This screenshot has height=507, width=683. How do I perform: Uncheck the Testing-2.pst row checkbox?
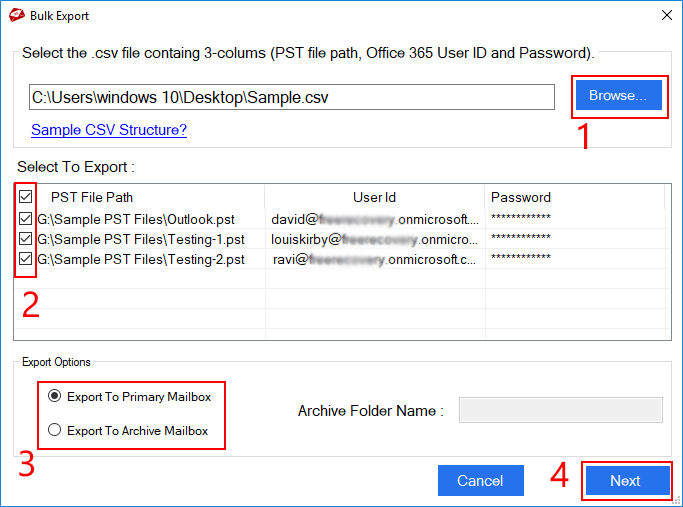coord(26,259)
